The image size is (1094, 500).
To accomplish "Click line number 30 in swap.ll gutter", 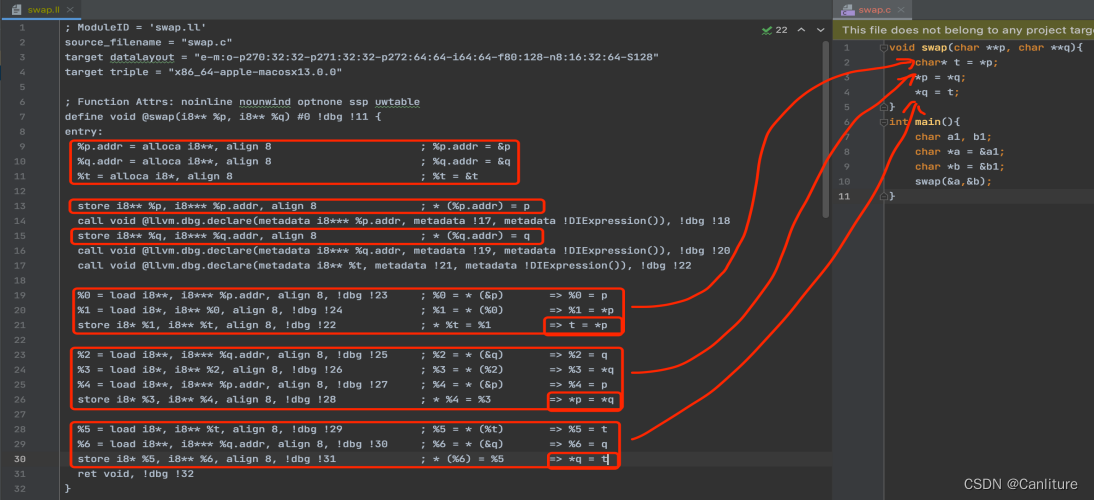I will click(19, 459).
